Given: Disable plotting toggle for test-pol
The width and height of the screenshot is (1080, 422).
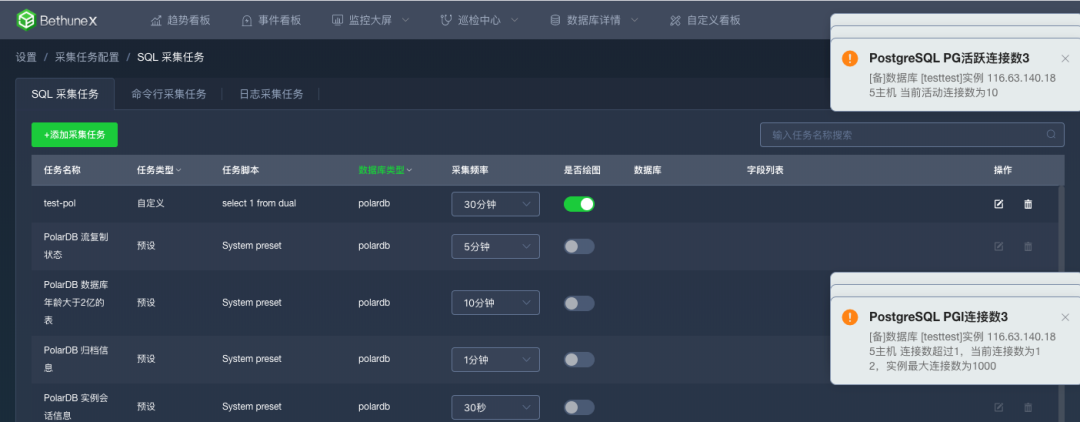Looking at the screenshot, I should (x=579, y=204).
